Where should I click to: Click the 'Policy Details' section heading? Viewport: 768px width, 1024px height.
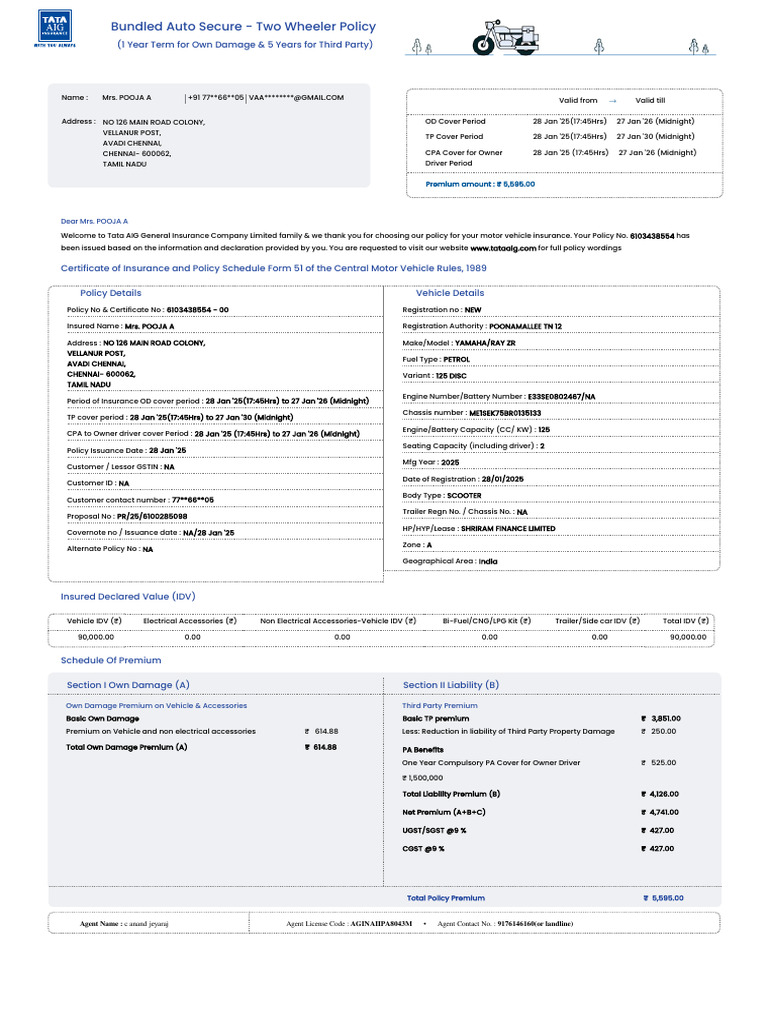[110, 293]
